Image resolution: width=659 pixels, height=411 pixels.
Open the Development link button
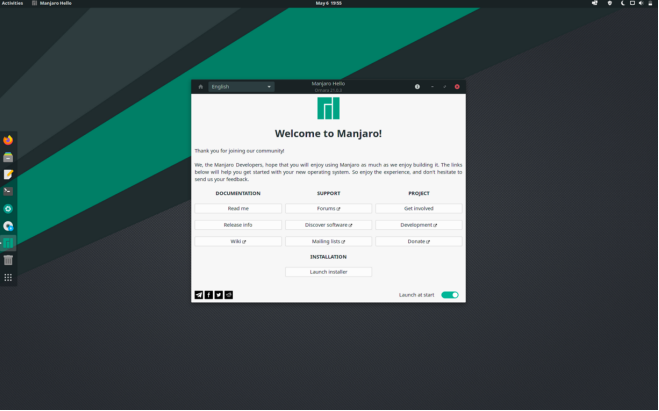[x=419, y=225]
